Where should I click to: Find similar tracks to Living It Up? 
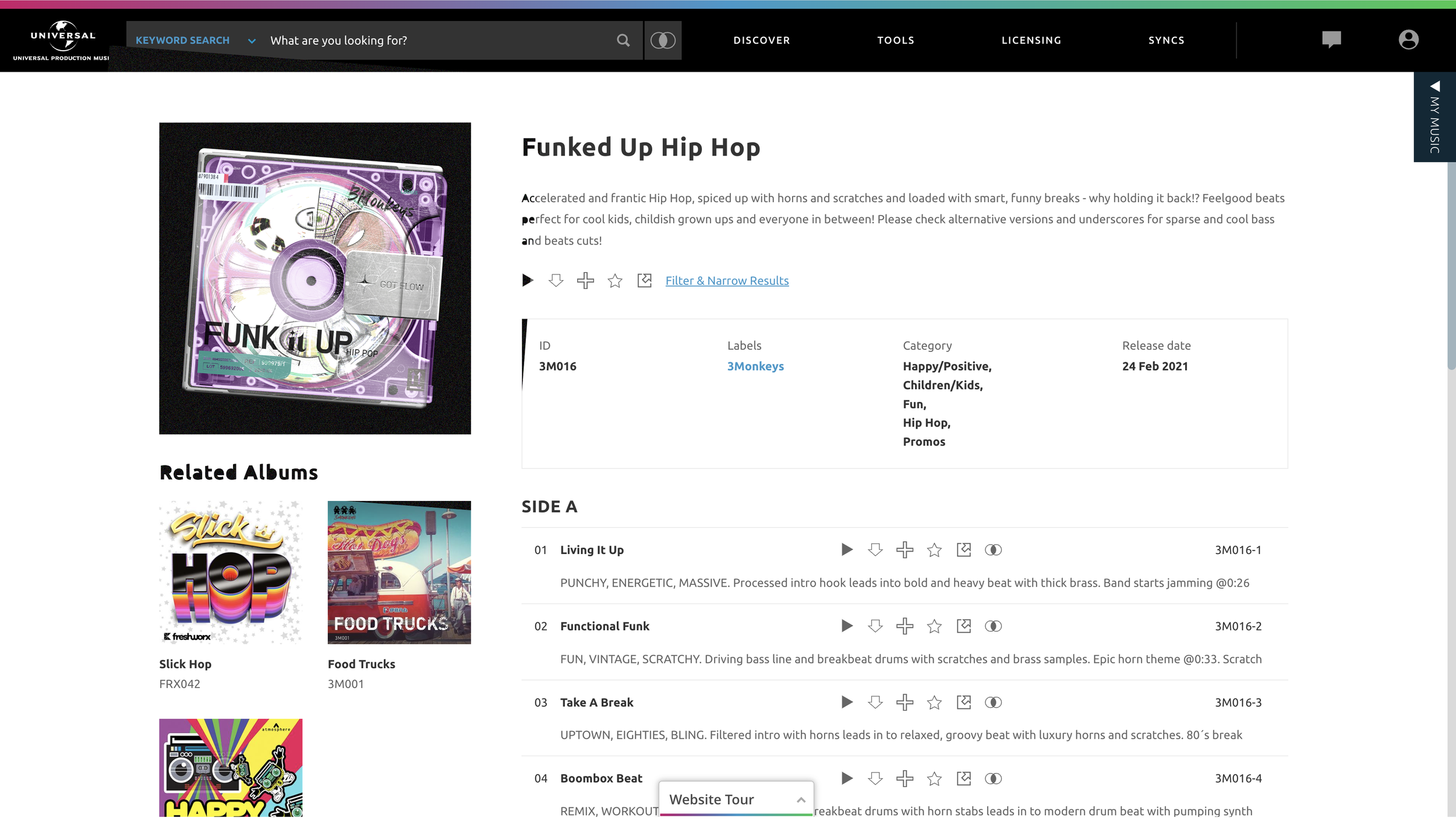point(993,549)
